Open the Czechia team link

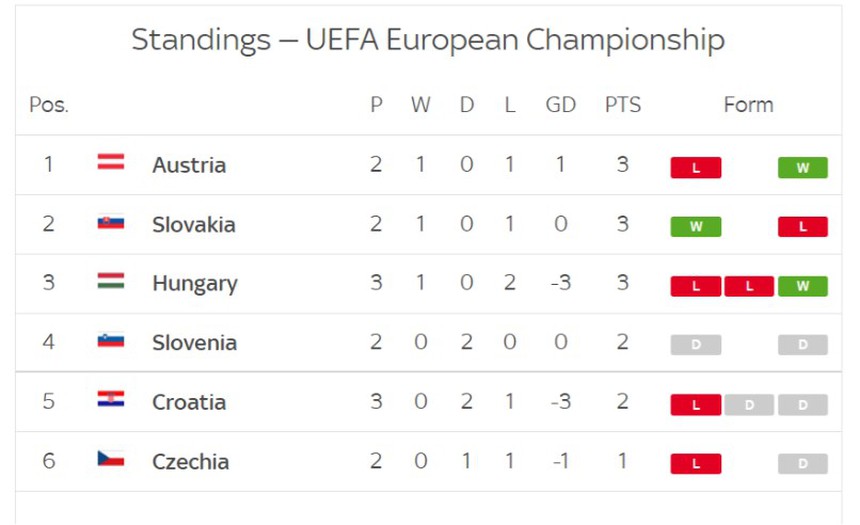coord(190,462)
